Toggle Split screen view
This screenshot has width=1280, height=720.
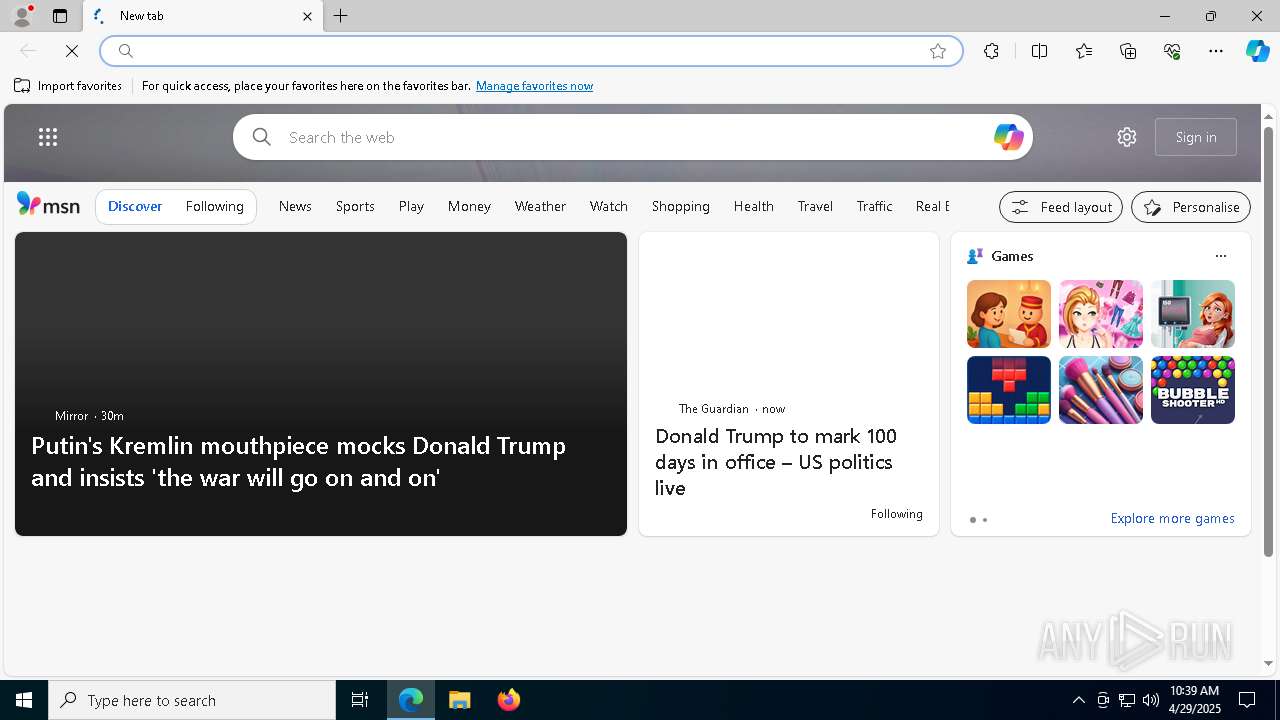click(x=1039, y=51)
